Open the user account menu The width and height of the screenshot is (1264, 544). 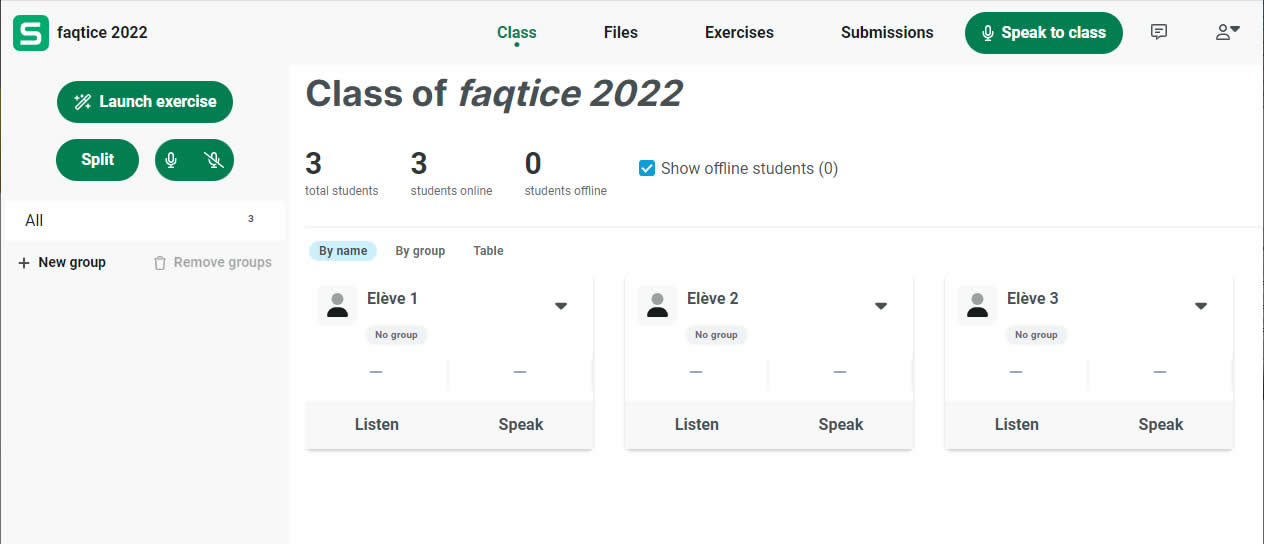point(1227,32)
